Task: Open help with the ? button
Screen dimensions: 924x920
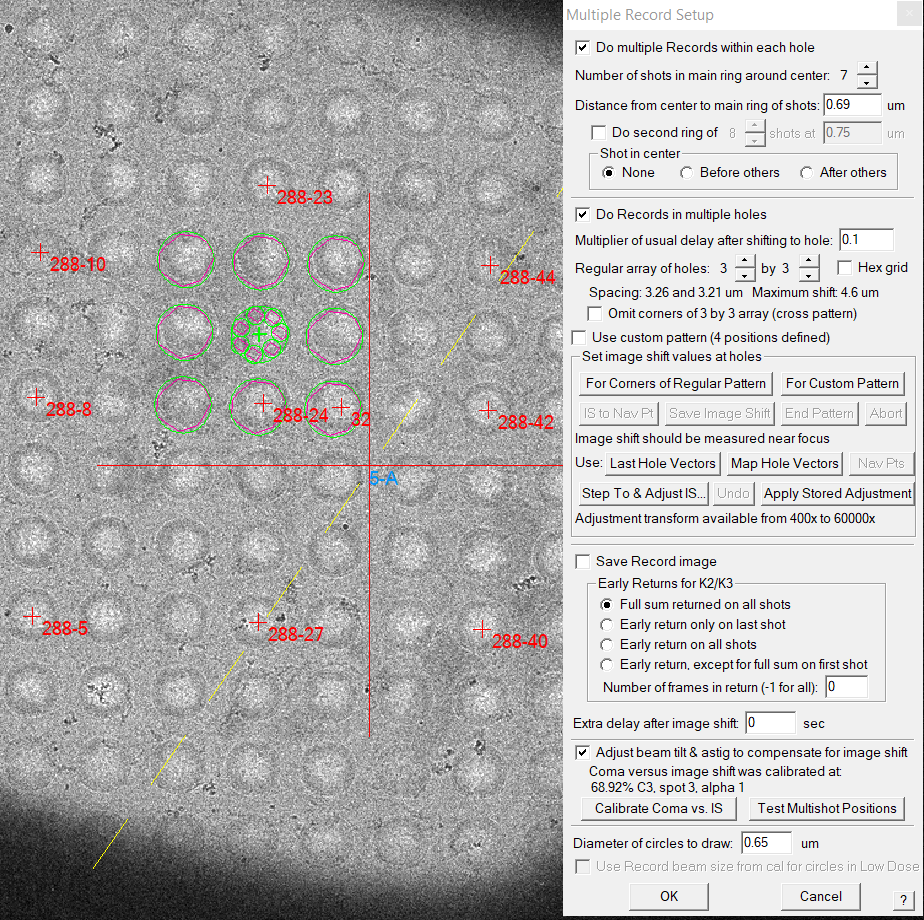Action: click(x=903, y=900)
